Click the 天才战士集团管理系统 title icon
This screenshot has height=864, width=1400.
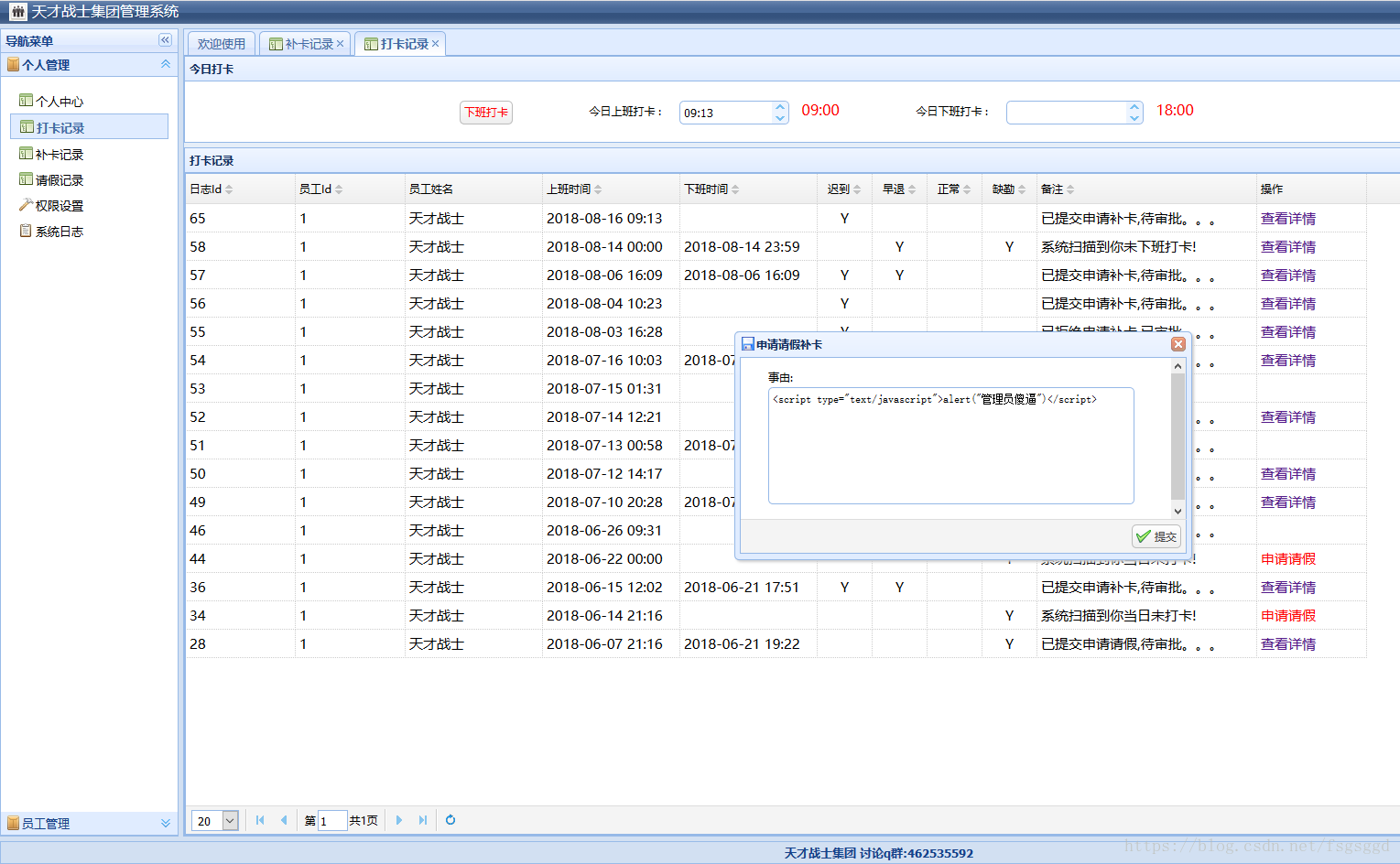[x=17, y=12]
